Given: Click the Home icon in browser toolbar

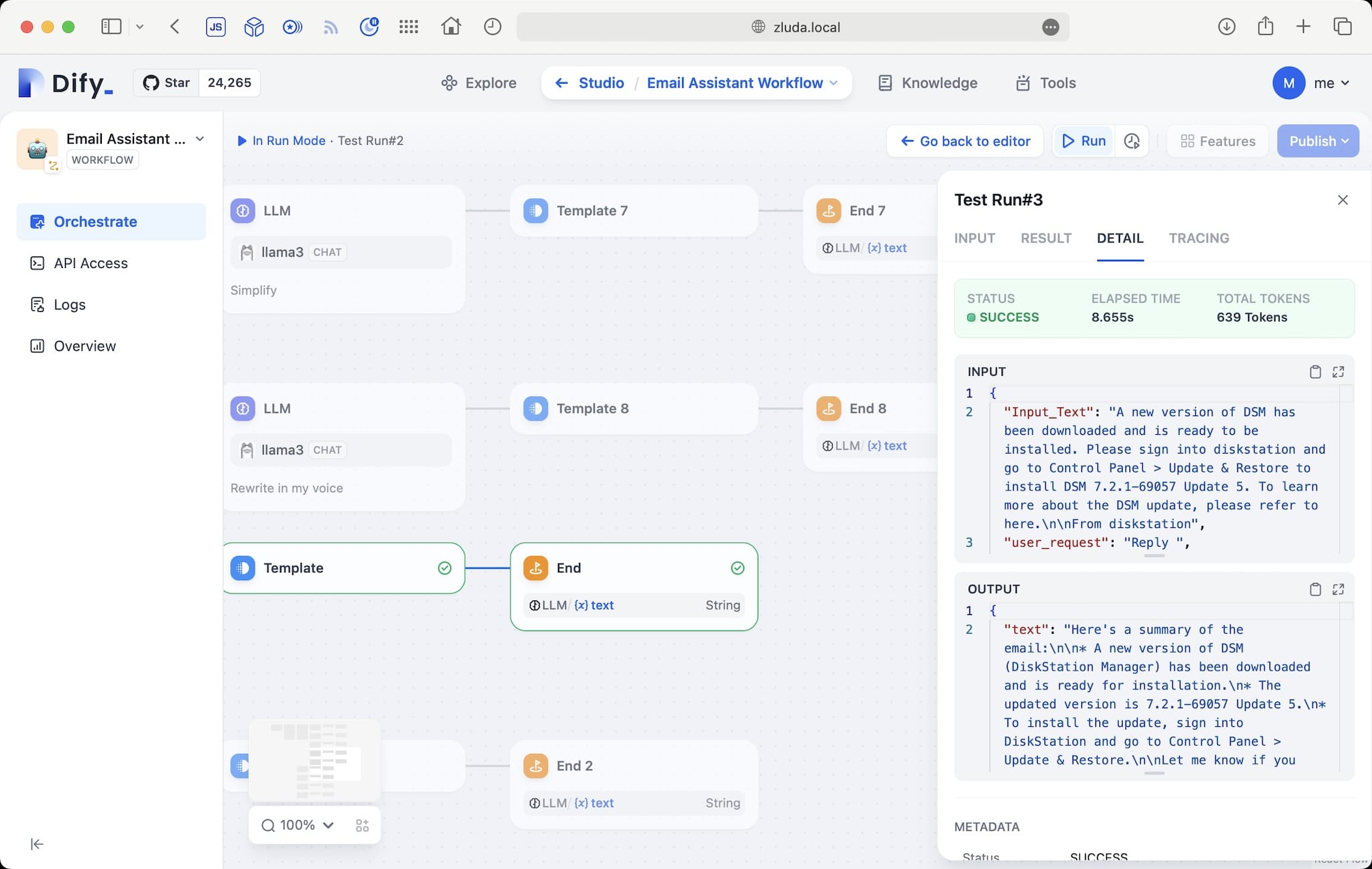Looking at the screenshot, I should tap(451, 27).
